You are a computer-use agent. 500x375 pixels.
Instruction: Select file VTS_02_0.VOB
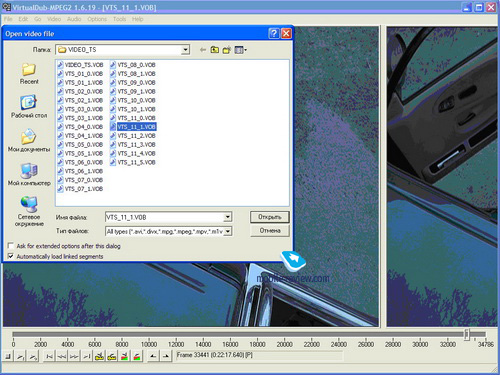tap(80, 91)
